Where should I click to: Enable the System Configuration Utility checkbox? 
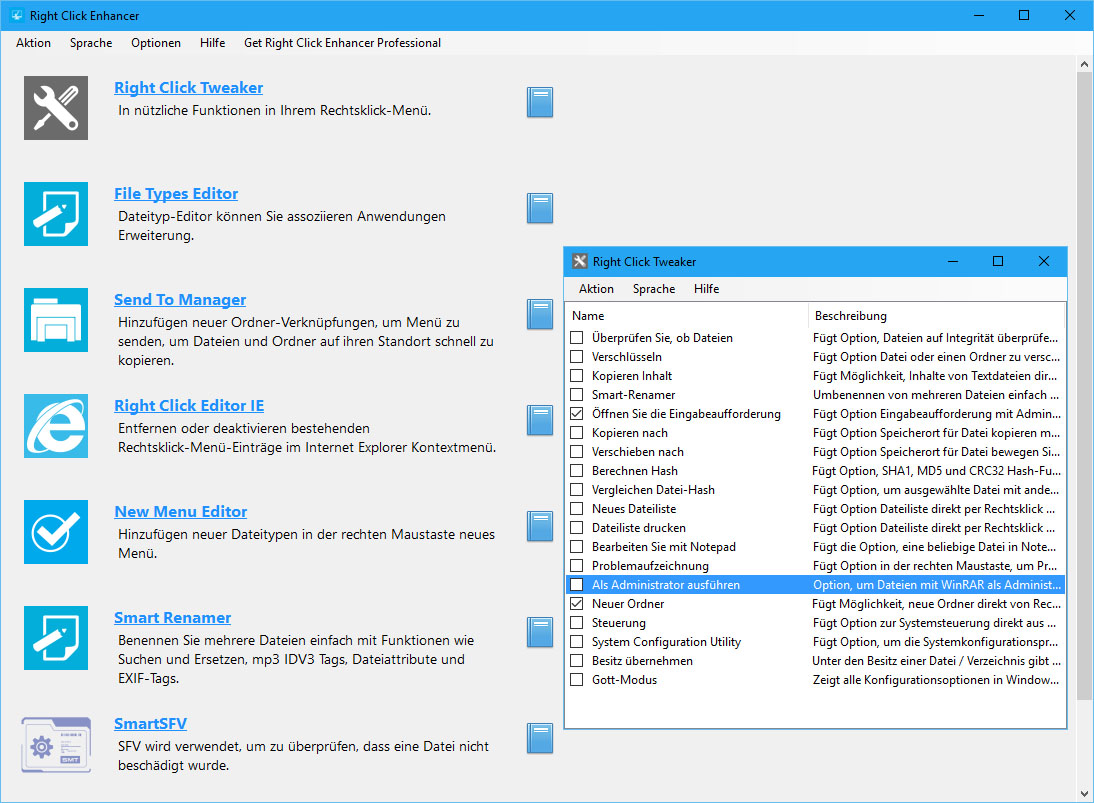point(576,642)
